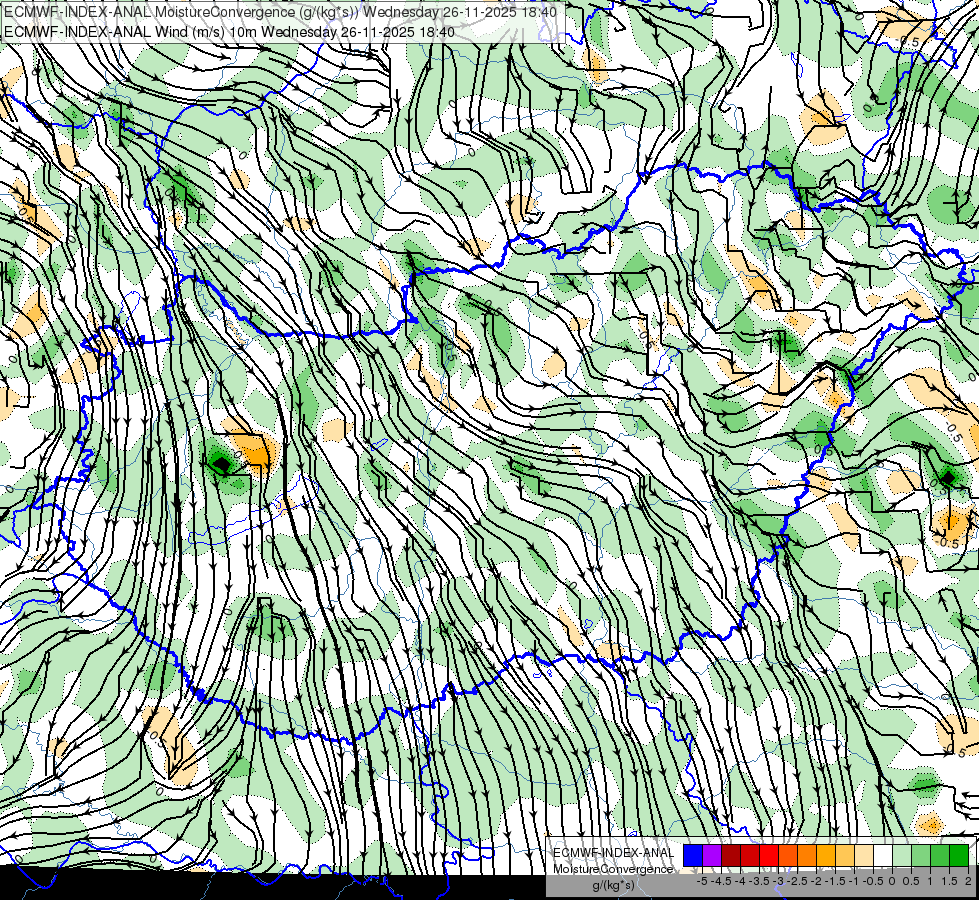Viewport: 979px width, 900px height.
Task: Click the 'Wind (m/s) 10m' title line
Action: [x=229, y=32]
